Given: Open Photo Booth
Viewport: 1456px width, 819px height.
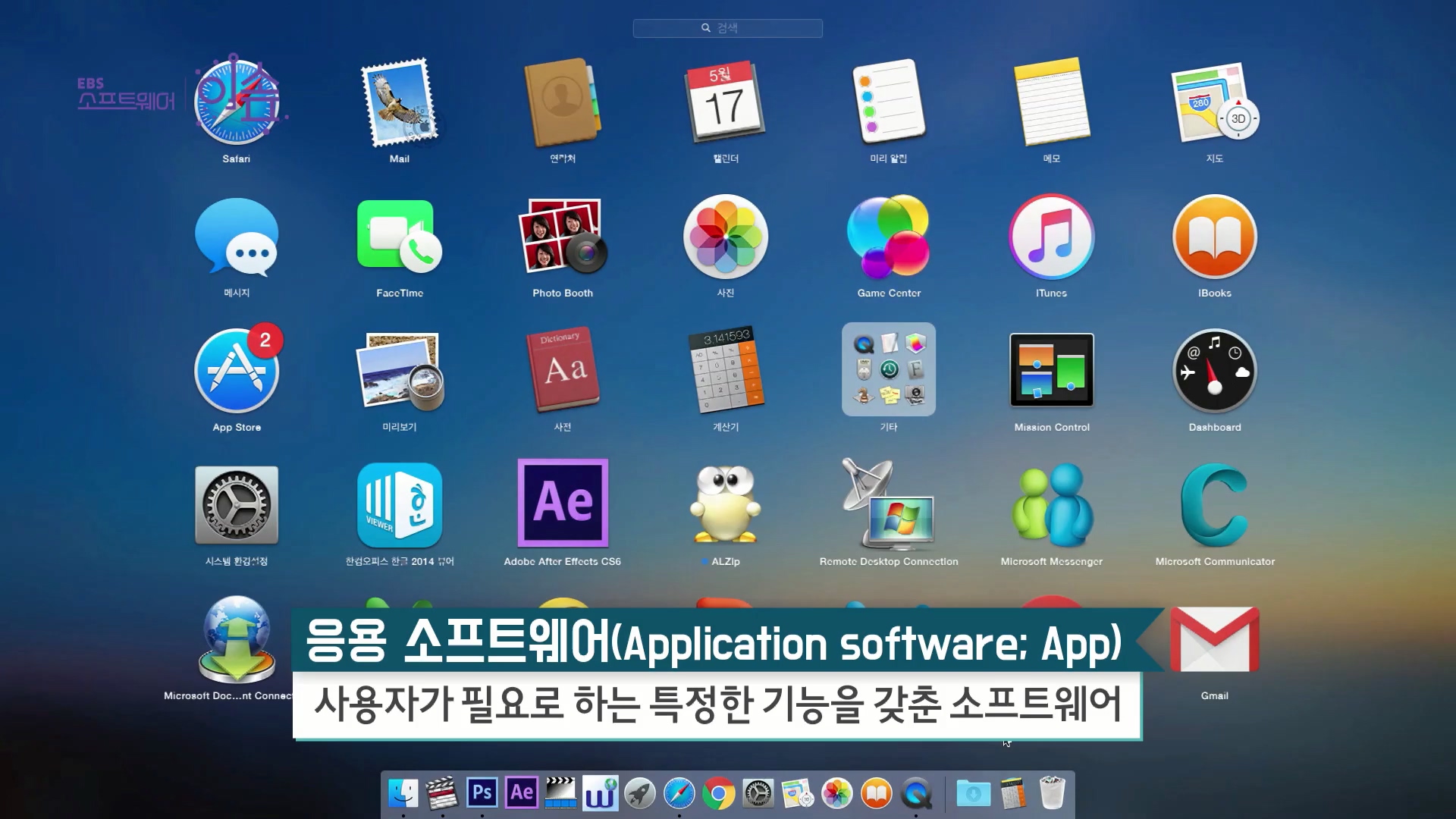Looking at the screenshot, I should 563,237.
